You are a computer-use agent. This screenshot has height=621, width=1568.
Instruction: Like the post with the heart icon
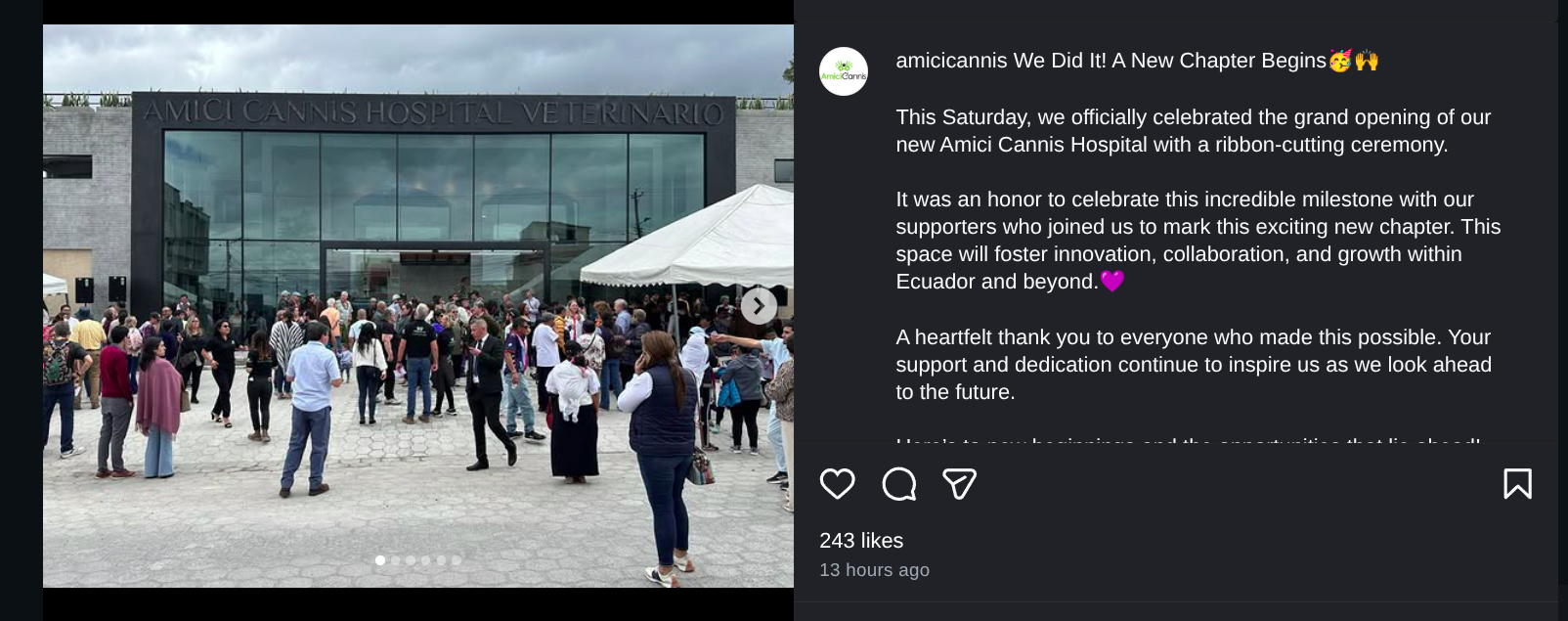pos(837,484)
